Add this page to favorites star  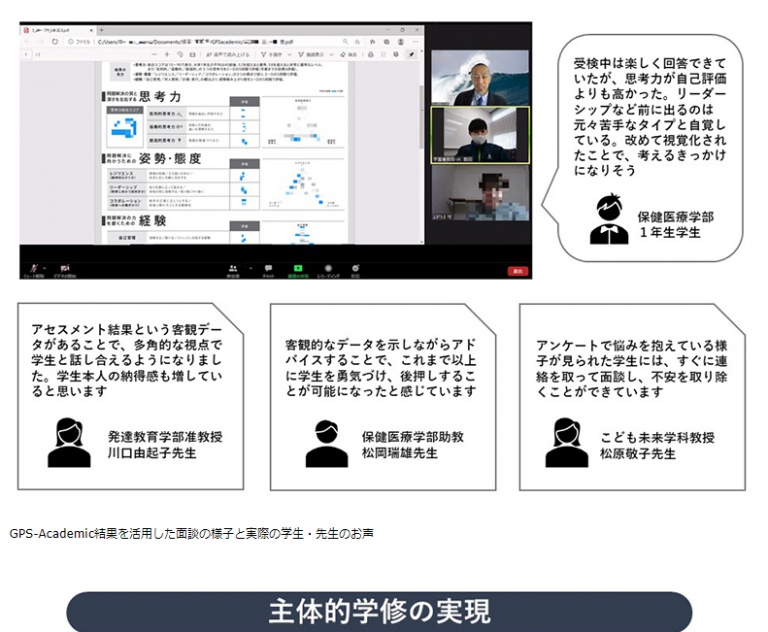tap(357, 42)
